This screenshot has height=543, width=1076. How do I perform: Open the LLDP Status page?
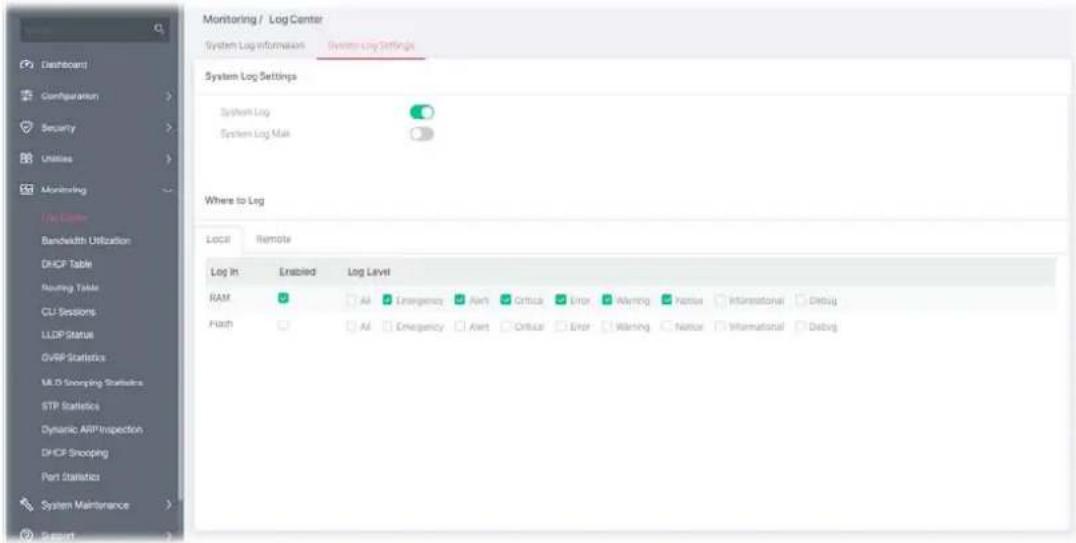[x=67, y=335]
